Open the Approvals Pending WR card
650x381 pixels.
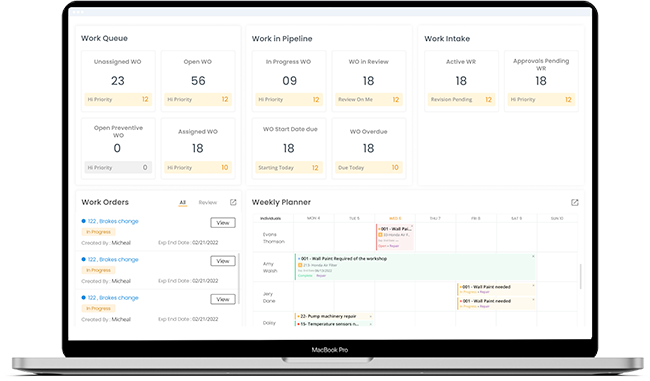point(541,81)
